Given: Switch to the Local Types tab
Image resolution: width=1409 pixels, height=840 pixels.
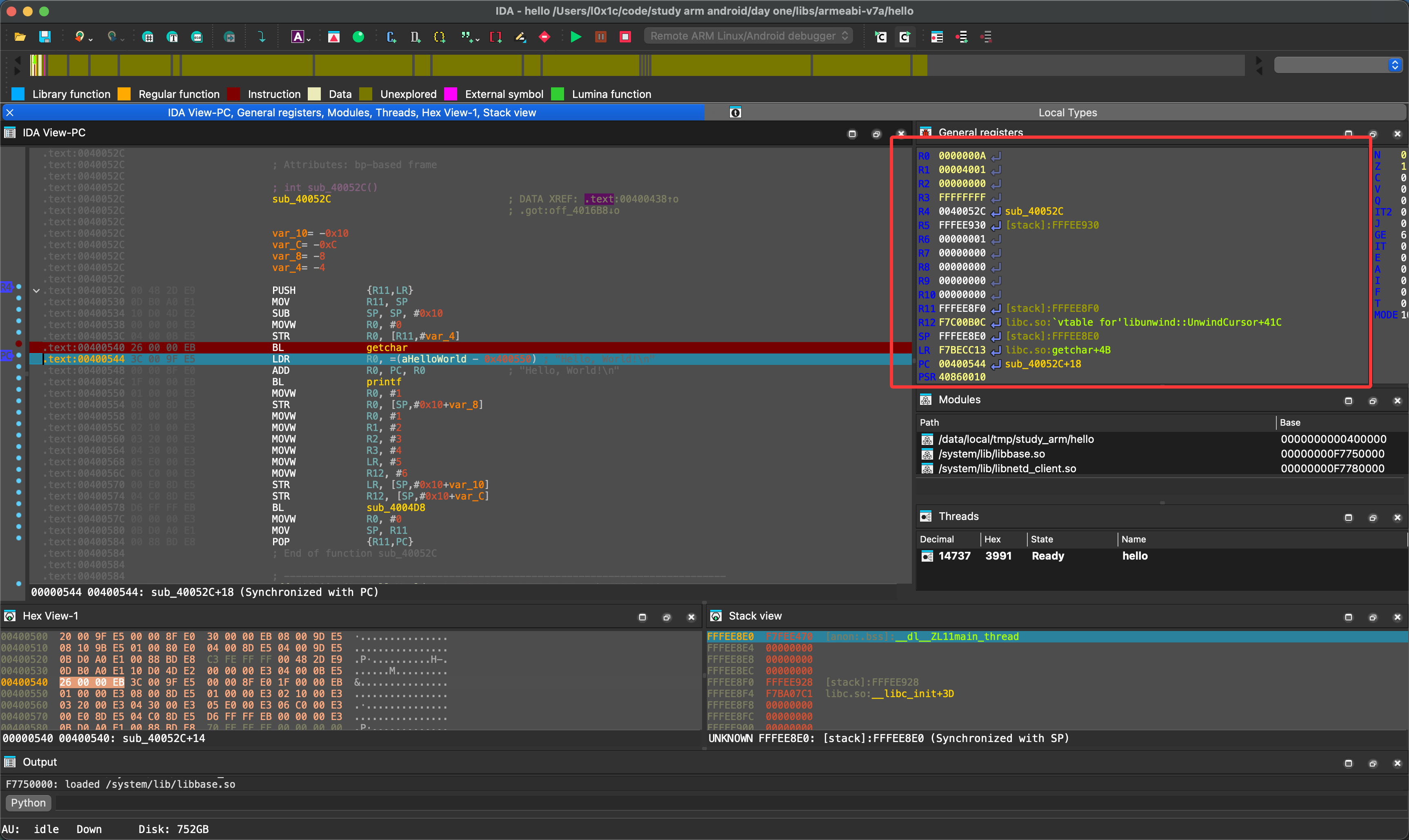Looking at the screenshot, I should coord(1067,113).
